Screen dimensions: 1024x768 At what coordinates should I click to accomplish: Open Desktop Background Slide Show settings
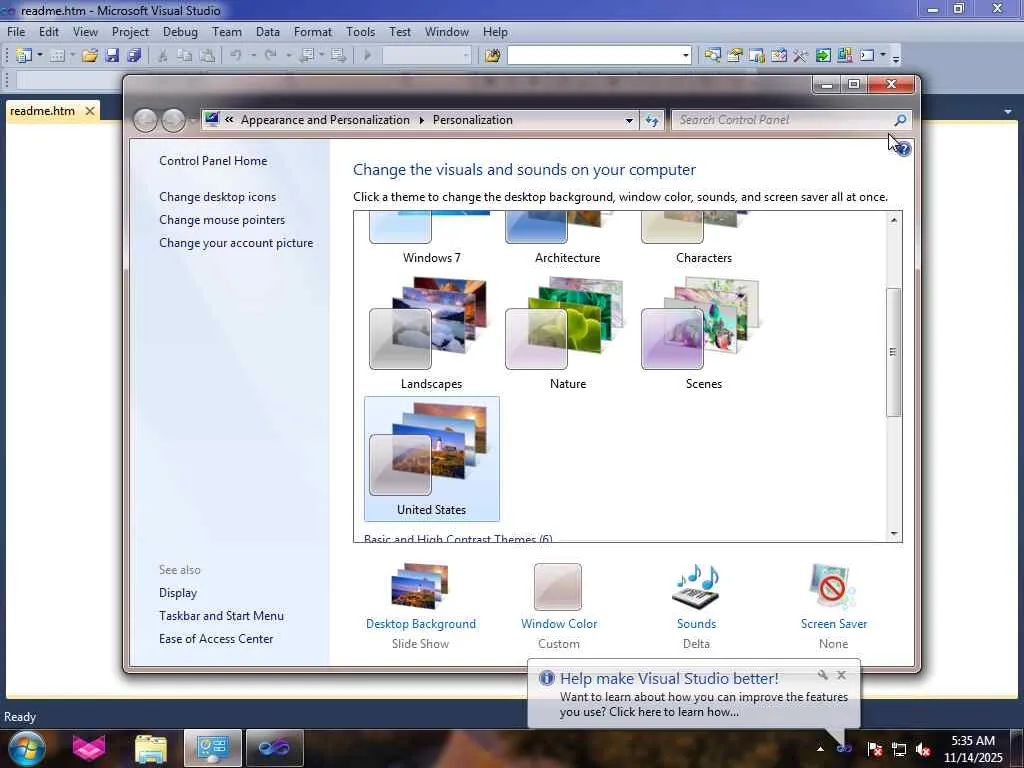(x=421, y=605)
